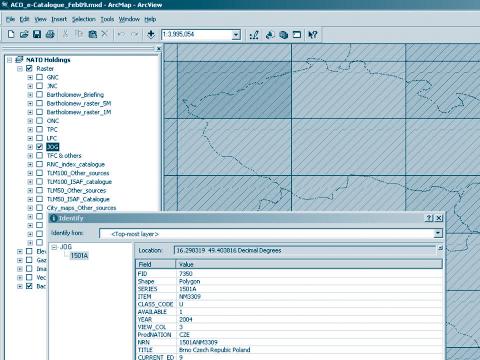Collapse the NATO Holdings tree node

pos(9,60)
